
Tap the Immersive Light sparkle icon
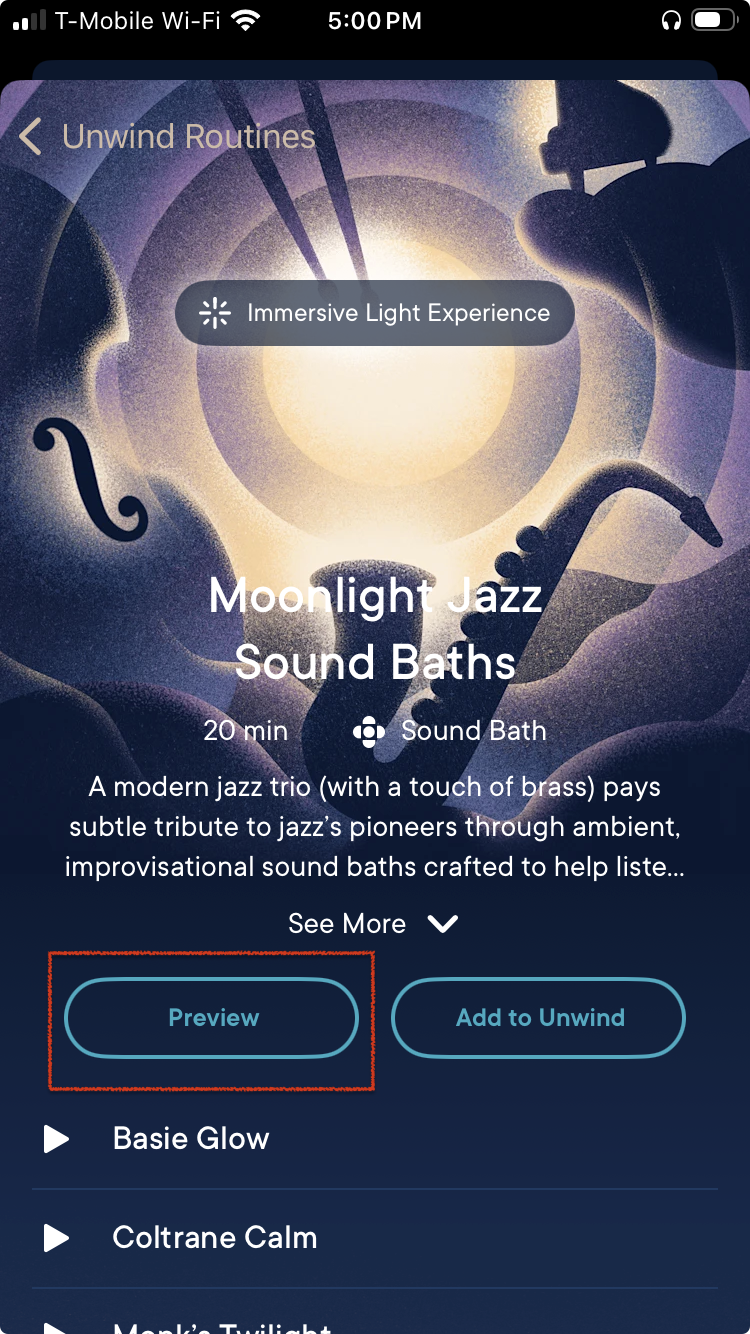(215, 313)
